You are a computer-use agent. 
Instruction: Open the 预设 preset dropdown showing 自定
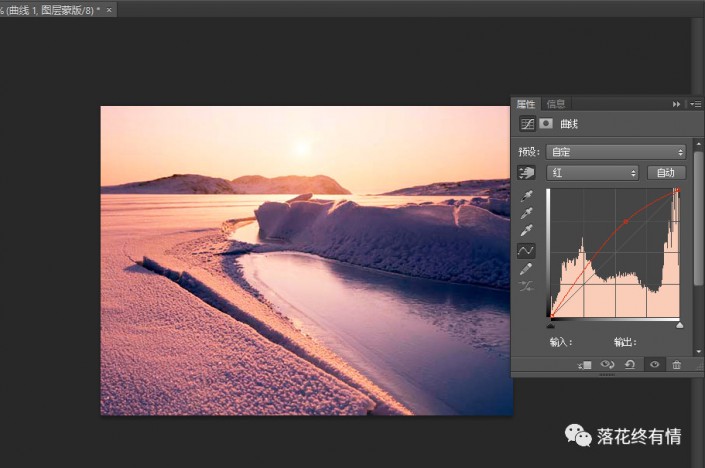click(616, 152)
